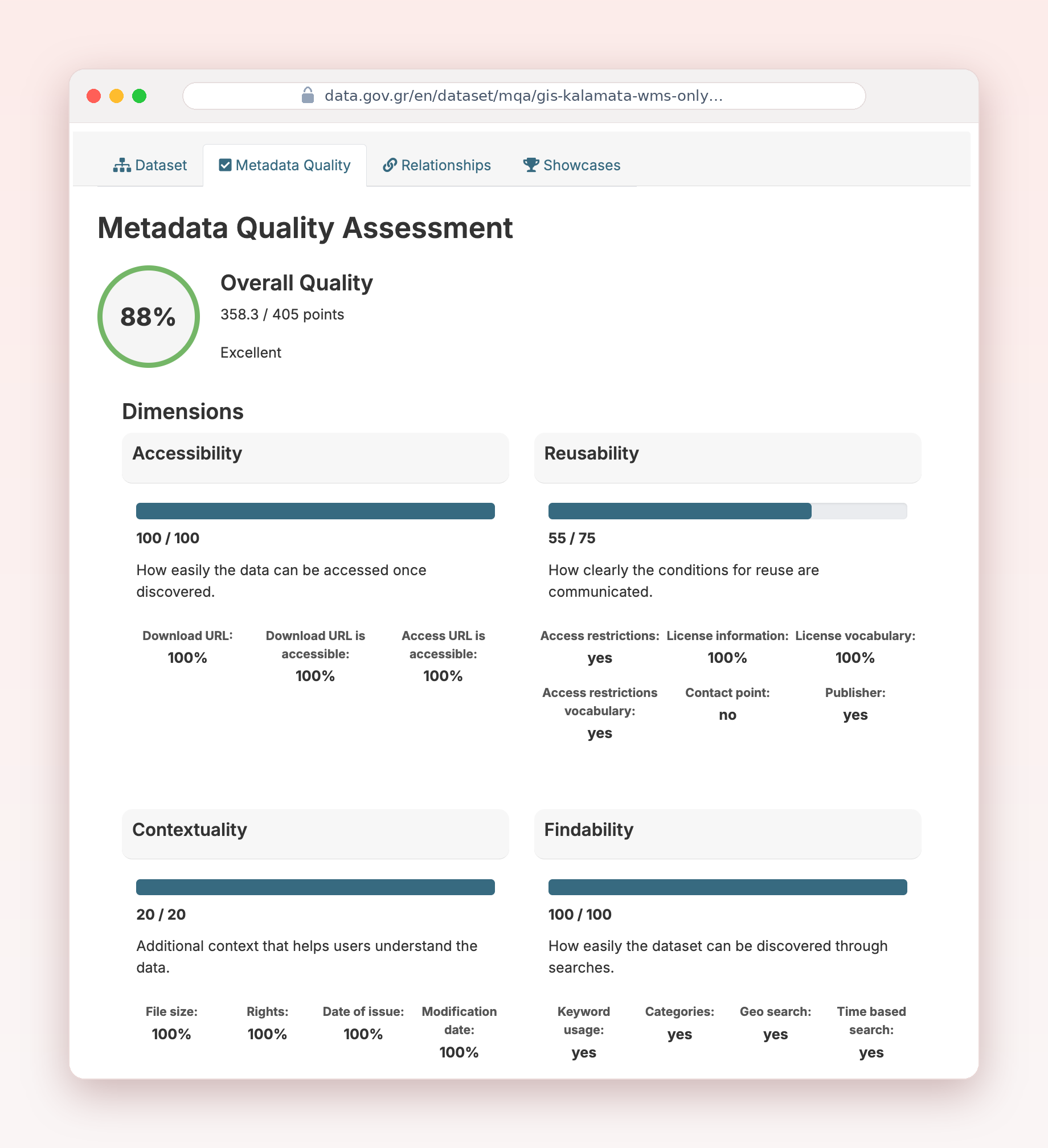Click the 'no' value under Contact point
This screenshot has height=1148, width=1048.
[x=727, y=715]
